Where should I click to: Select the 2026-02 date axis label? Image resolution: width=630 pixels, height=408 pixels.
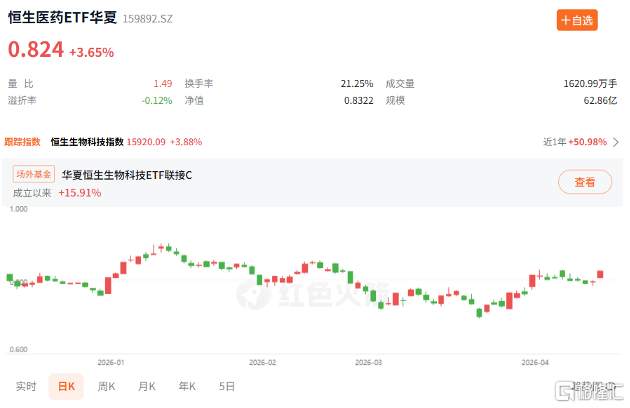coord(262,363)
